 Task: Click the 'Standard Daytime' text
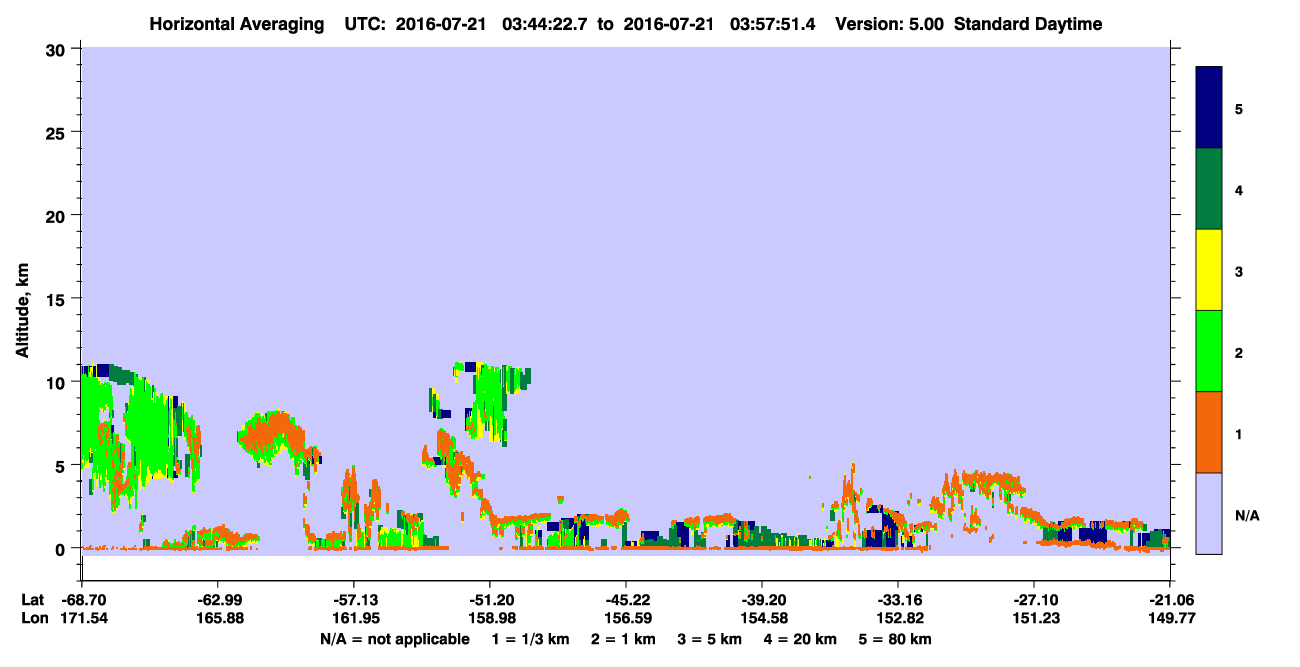[x=1027, y=24]
